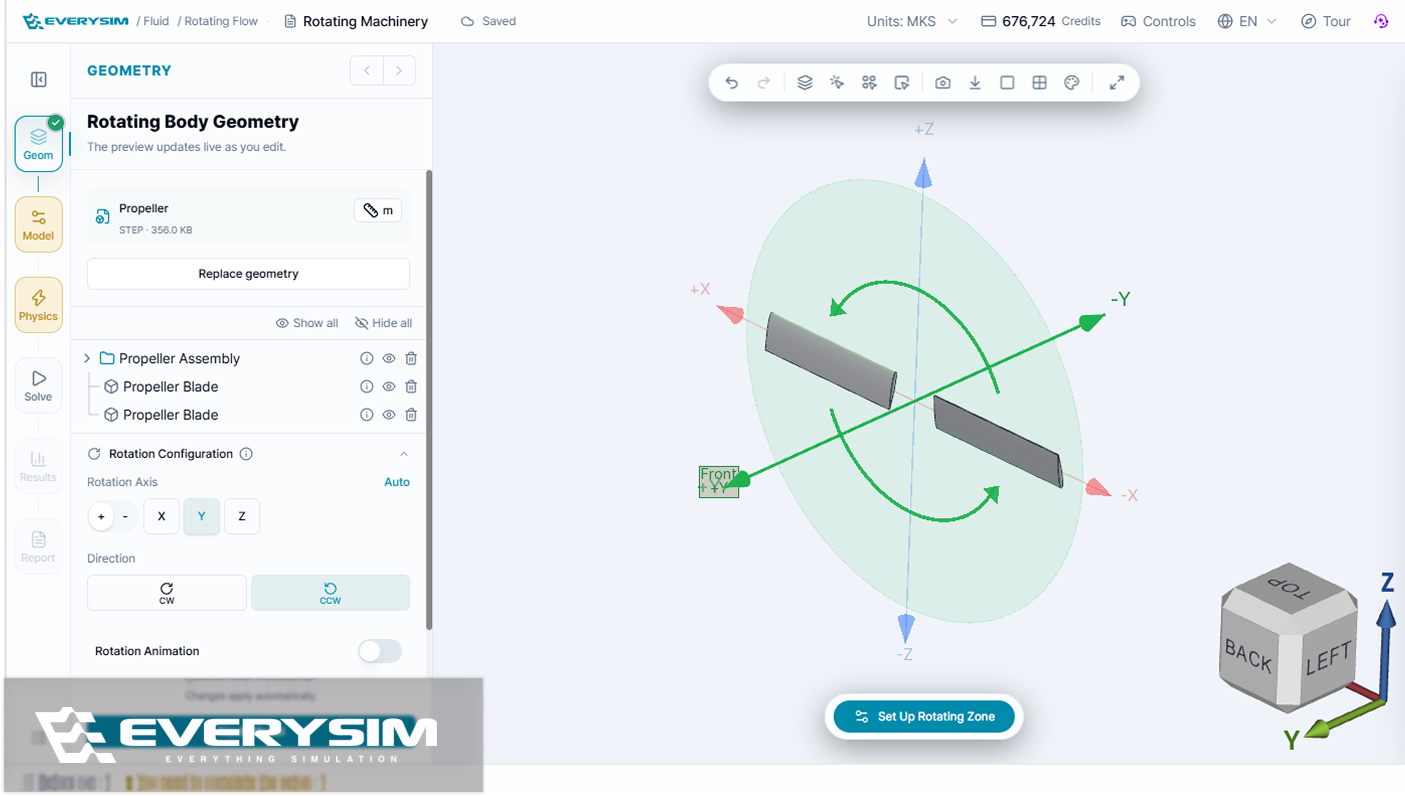Switch to the four-pane grid view icon
The height and width of the screenshot is (796, 1405).
1040,83
